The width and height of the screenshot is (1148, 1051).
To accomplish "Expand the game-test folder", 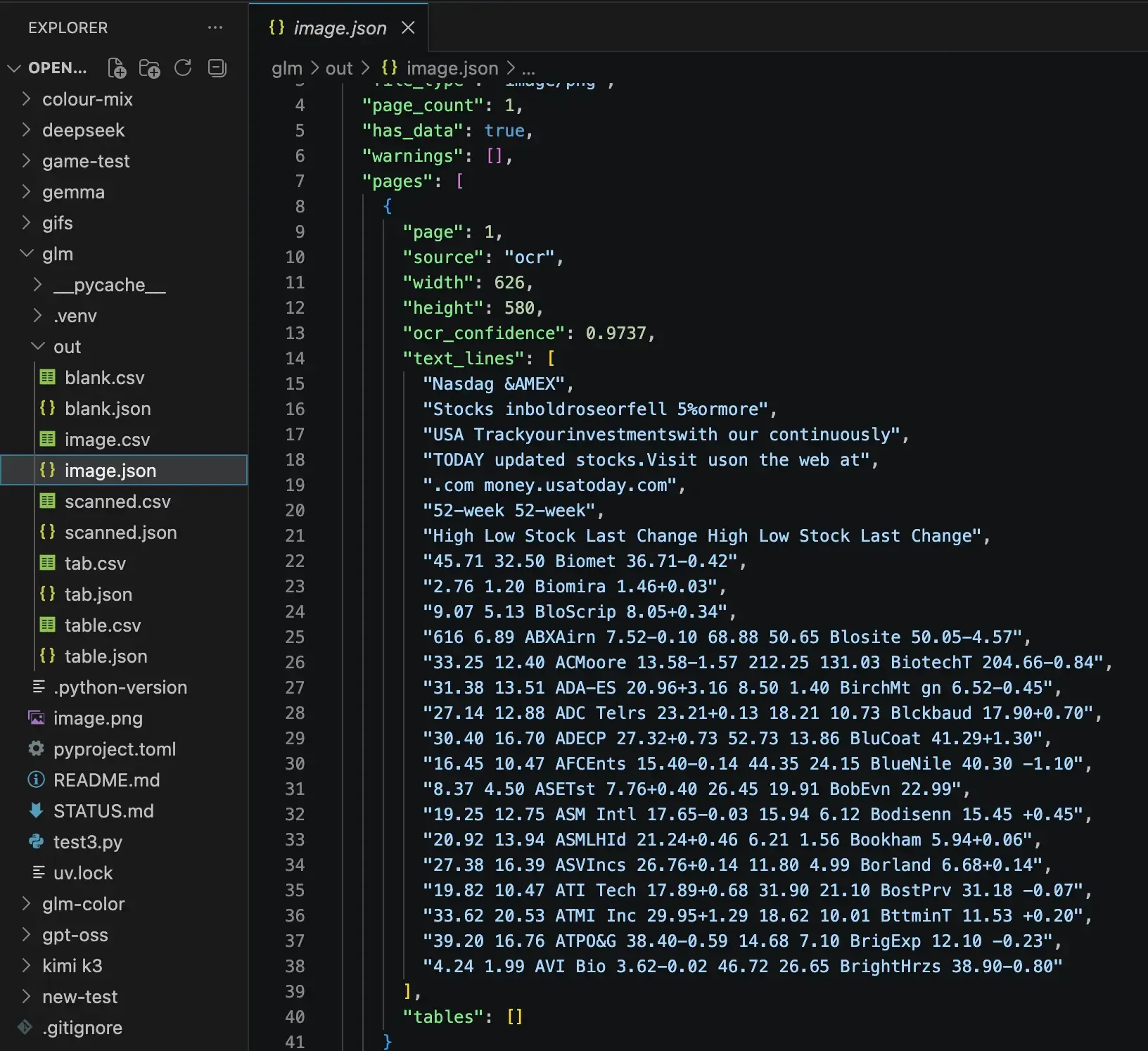I will click(x=26, y=161).
